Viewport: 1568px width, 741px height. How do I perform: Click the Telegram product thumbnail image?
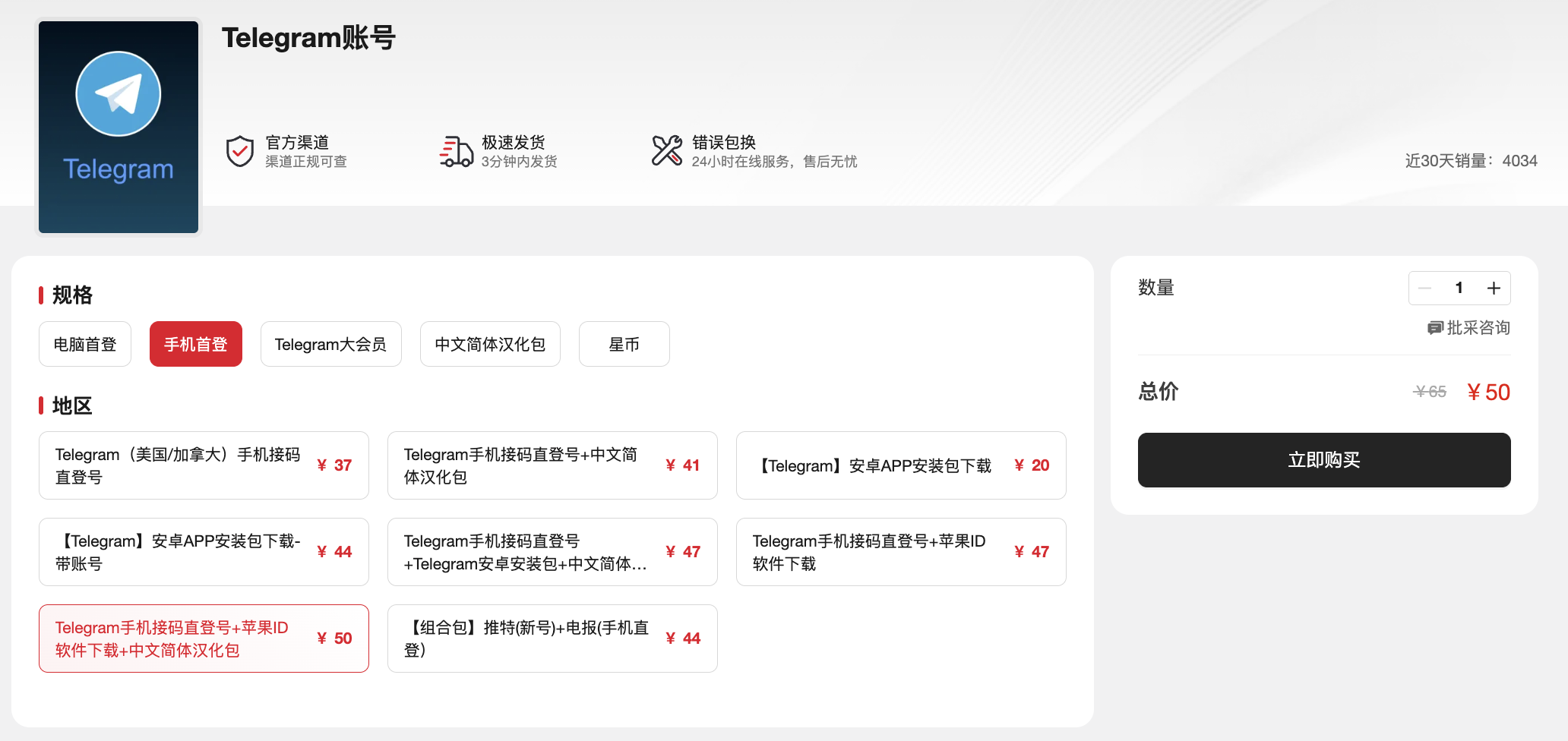(119, 127)
